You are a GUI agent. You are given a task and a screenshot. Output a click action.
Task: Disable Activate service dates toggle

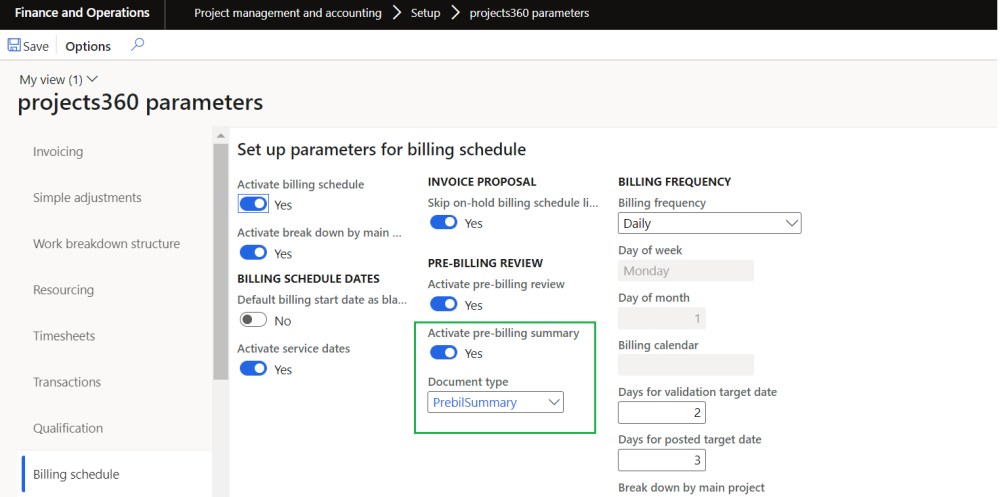click(253, 369)
